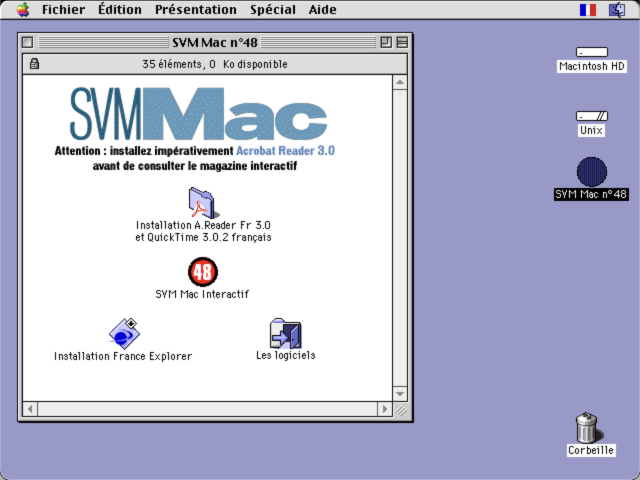Click the Macintosh HD label
Screen dimensions: 640x480
point(591,66)
